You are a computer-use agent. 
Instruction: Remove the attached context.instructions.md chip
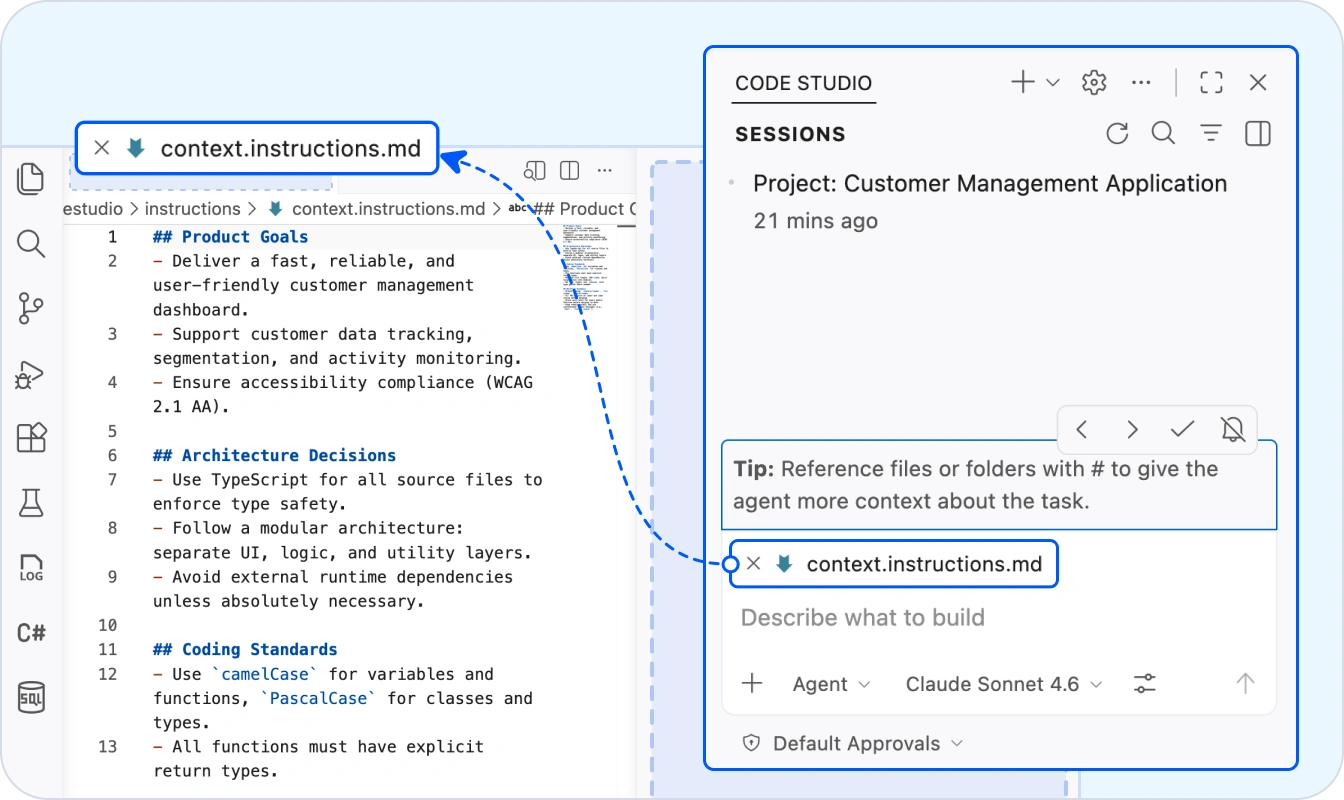click(x=754, y=564)
